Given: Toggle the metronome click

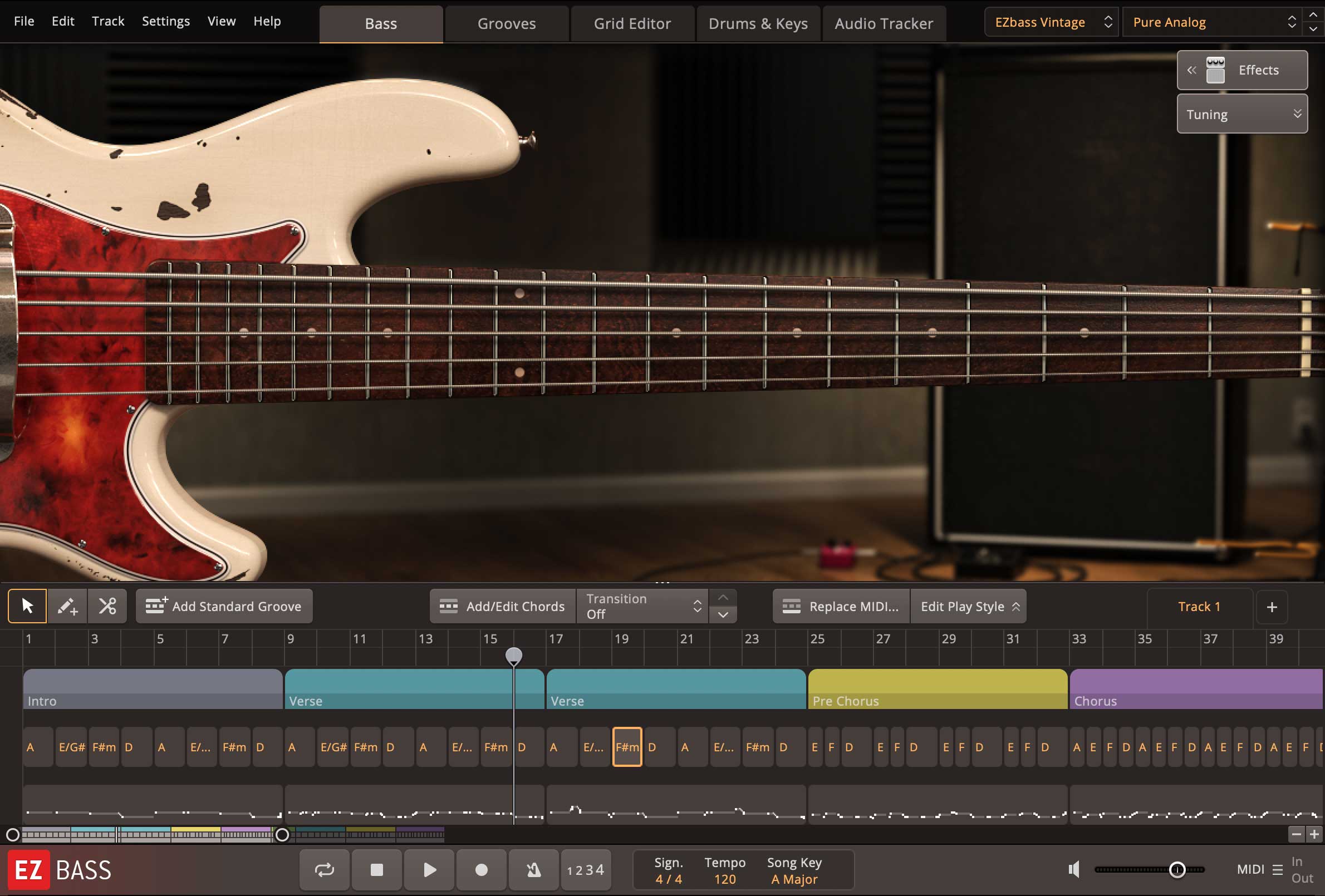Looking at the screenshot, I should [x=534, y=870].
